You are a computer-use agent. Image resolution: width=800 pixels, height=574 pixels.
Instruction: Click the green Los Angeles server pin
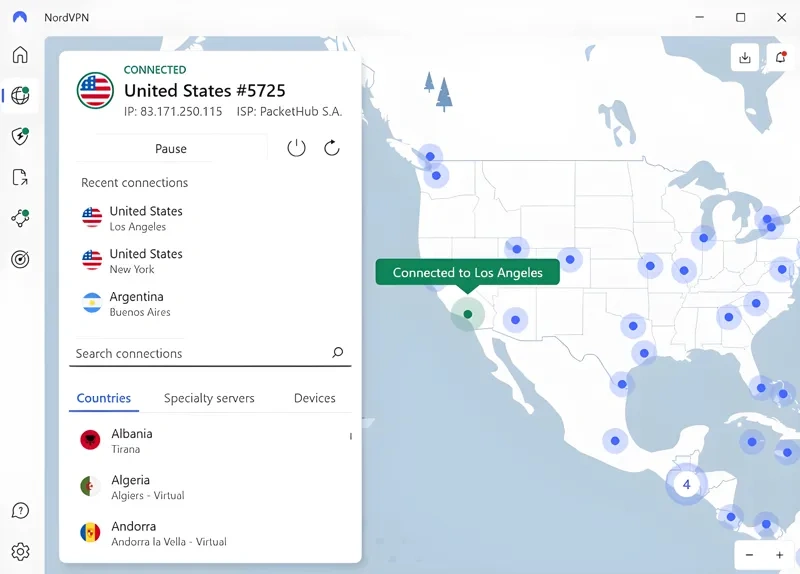click(467, 314)
